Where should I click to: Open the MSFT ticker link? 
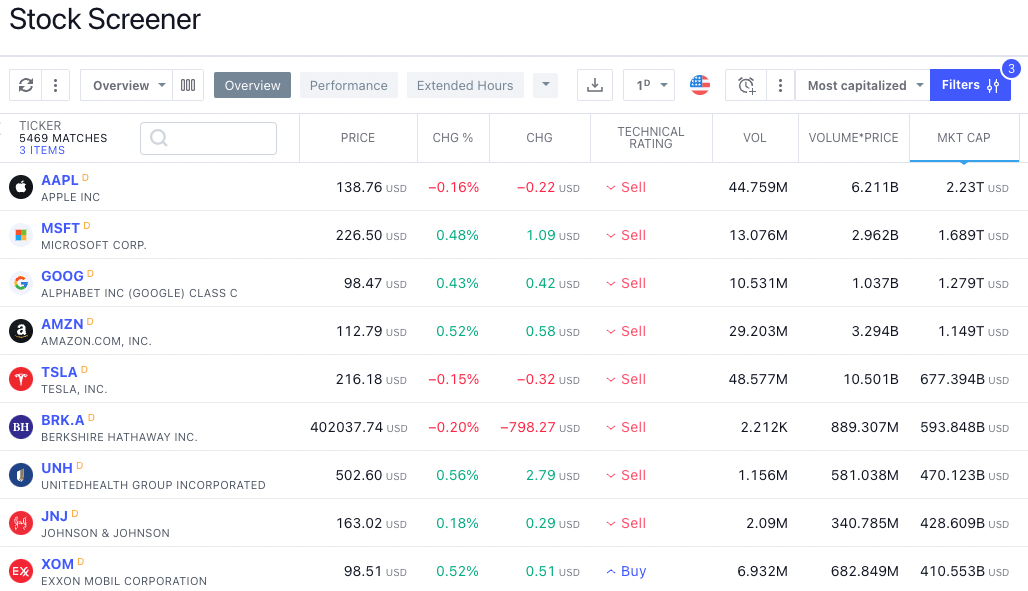(60, 228)
